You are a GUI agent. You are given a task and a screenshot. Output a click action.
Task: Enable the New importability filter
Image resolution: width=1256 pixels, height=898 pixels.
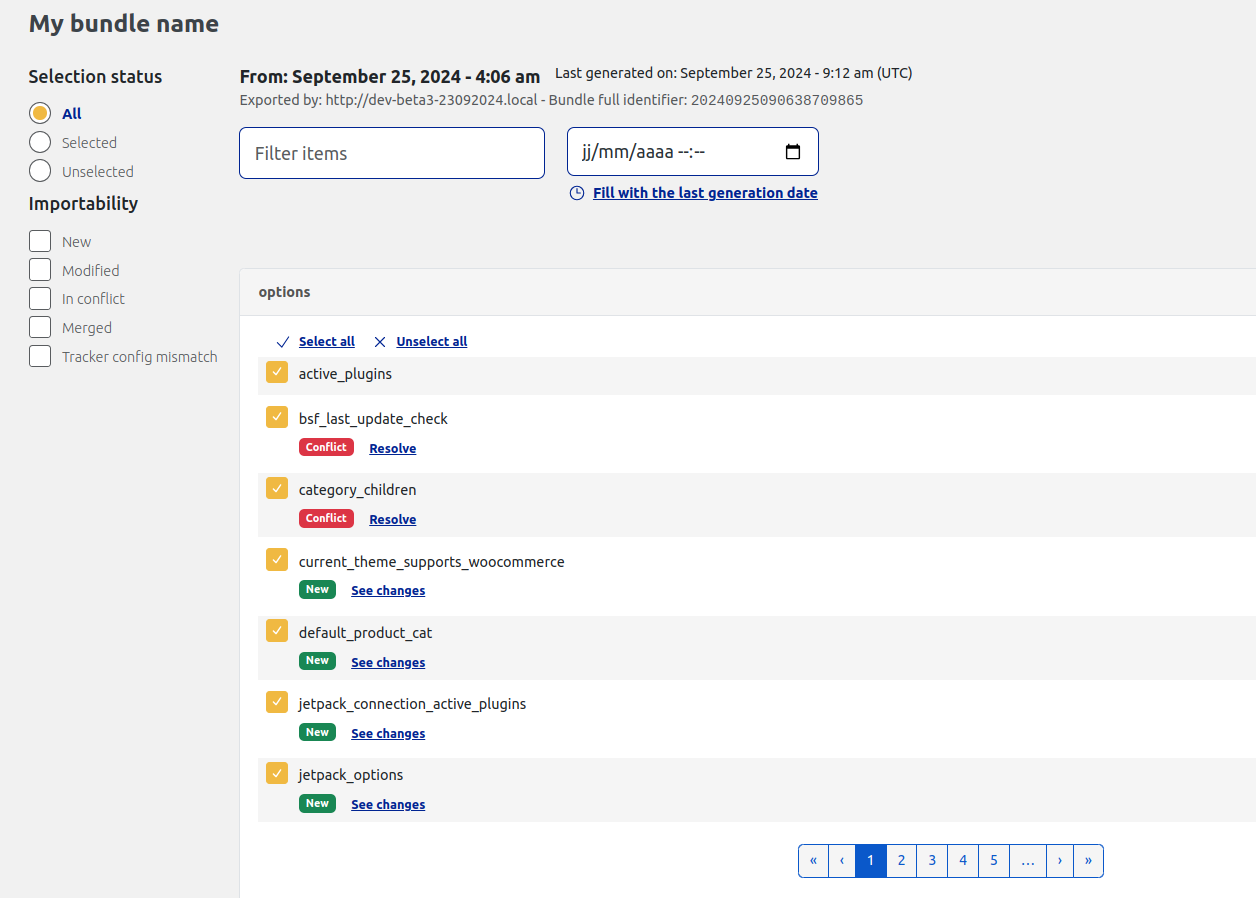40,241
